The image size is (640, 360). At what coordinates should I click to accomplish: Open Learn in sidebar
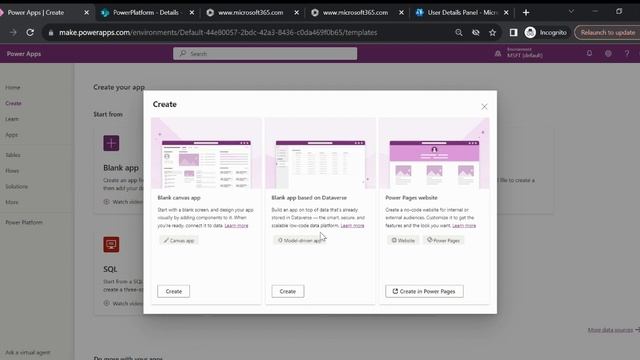(12, 119)
